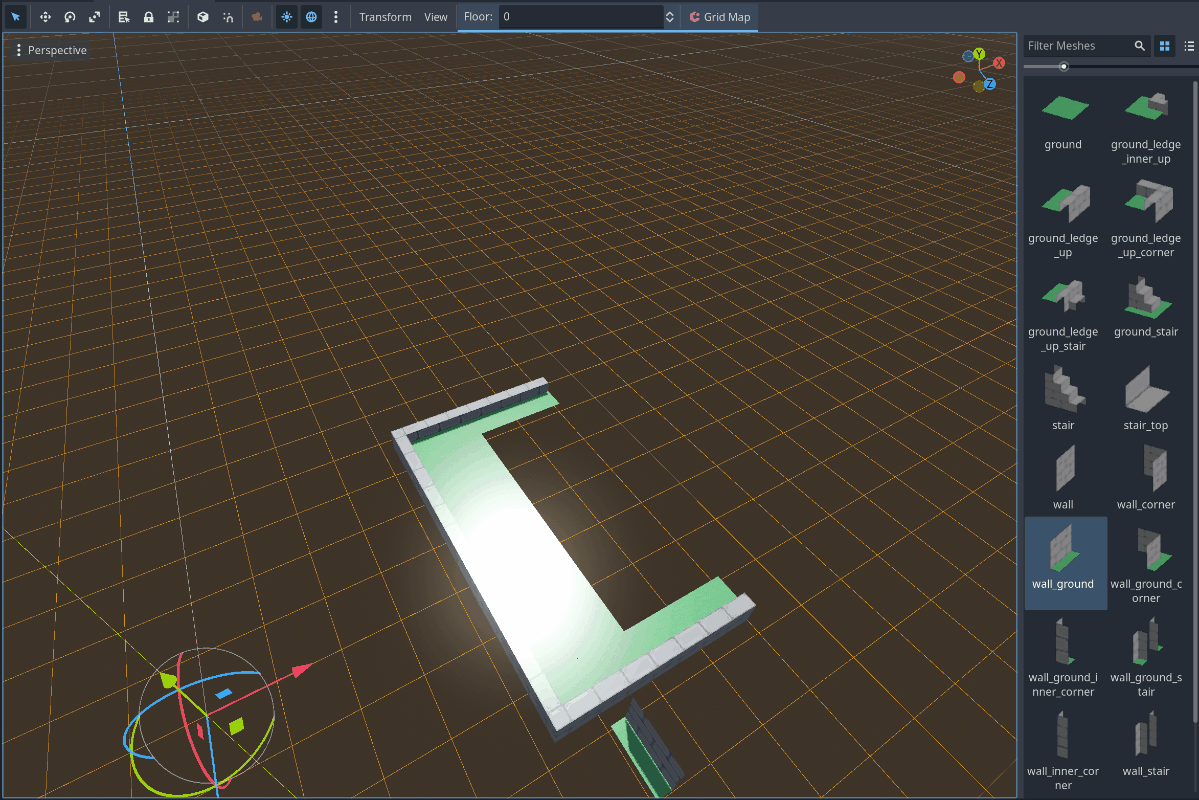1199x800 pixels.
Task: Click the X axis on the view gizmo
Action: [x=999, y=63]
